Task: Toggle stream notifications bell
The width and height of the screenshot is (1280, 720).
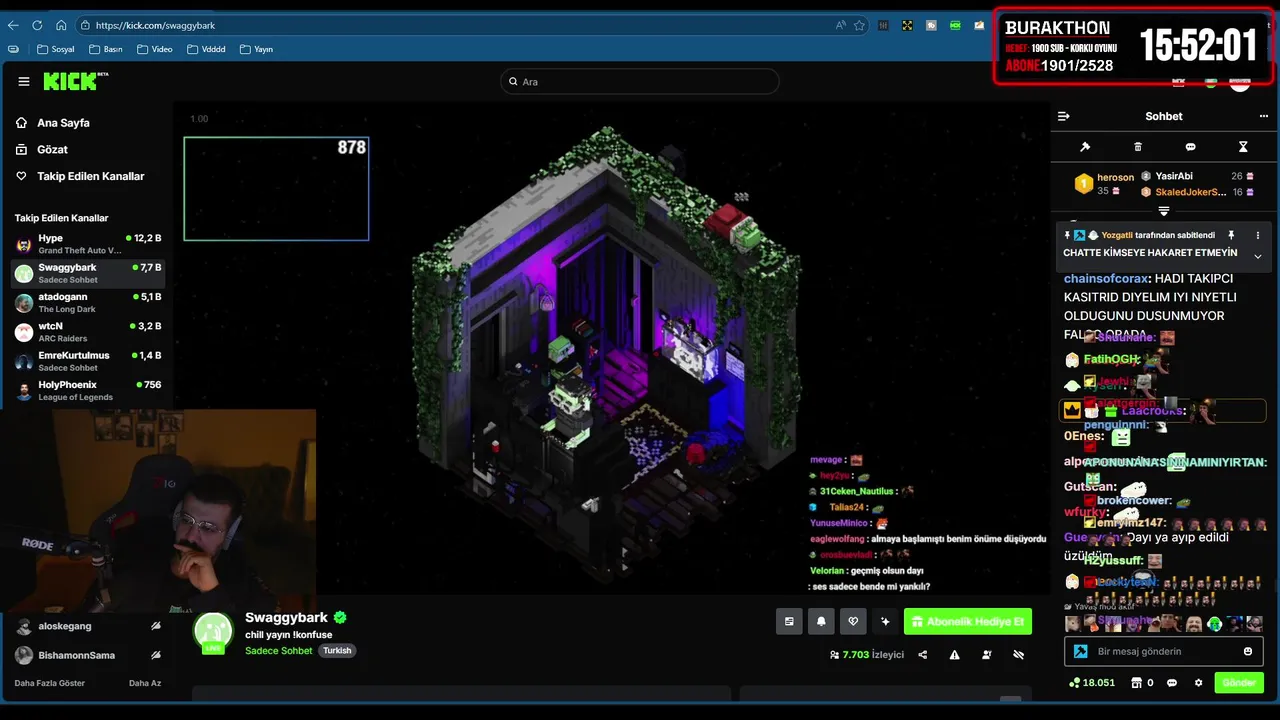Action: tap(821, 621)
